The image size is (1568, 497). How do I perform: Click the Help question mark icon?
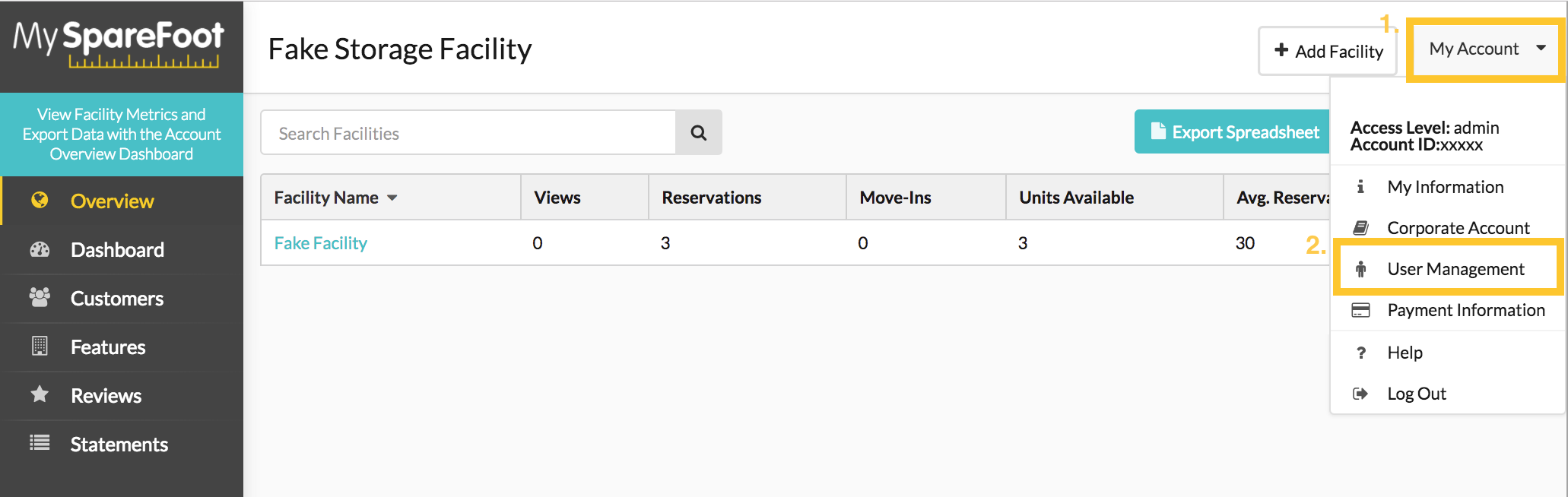(x=1360, y=353)
